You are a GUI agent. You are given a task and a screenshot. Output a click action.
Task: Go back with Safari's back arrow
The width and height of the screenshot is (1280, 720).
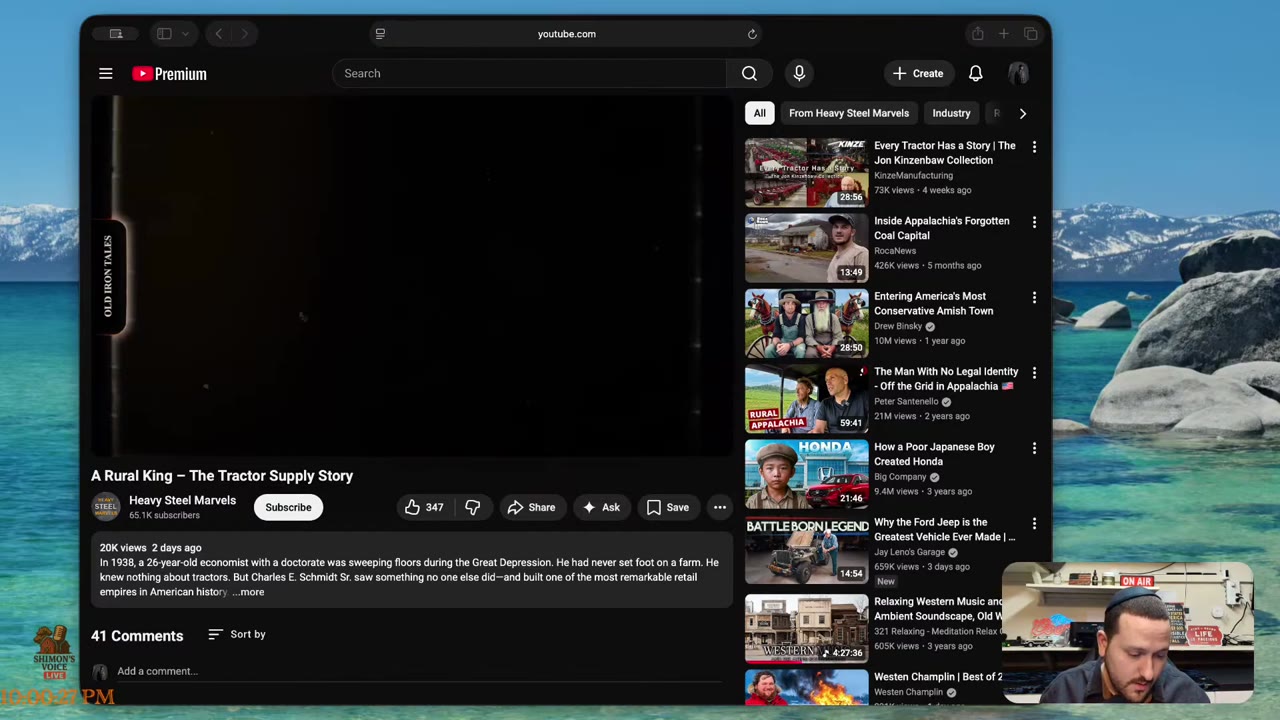coord(219,34)
